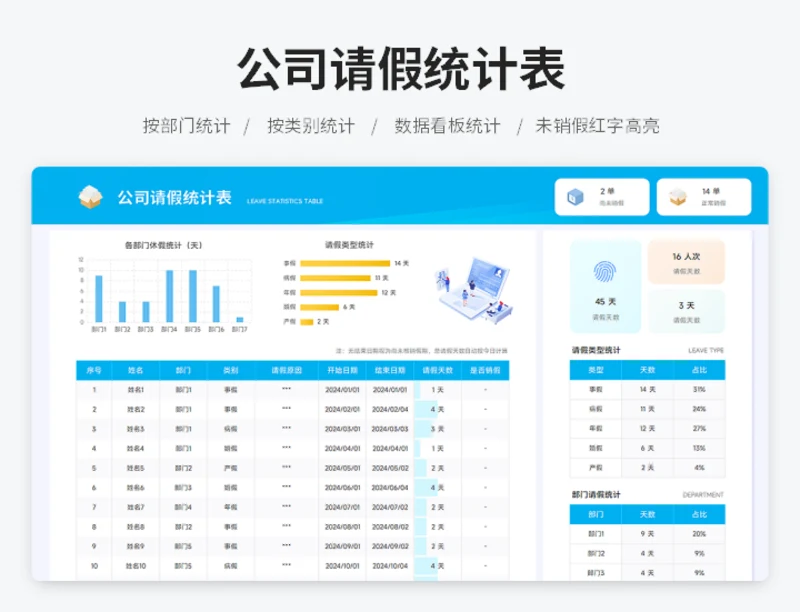This screenshot has height=612, width=800.
Task: Click the LEAVE STATISTICS TABLE subtitle
Action: click(285, 201)
